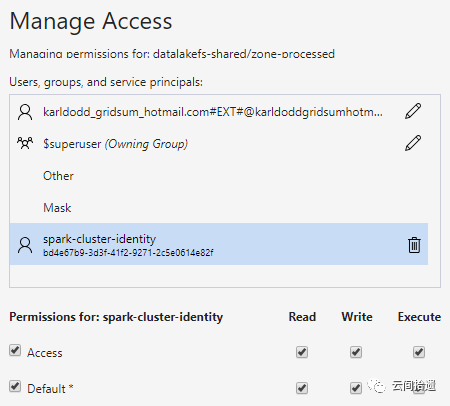450x406 pixels.
Task: Uncheck Default Read permission
Action: [302, 388]
